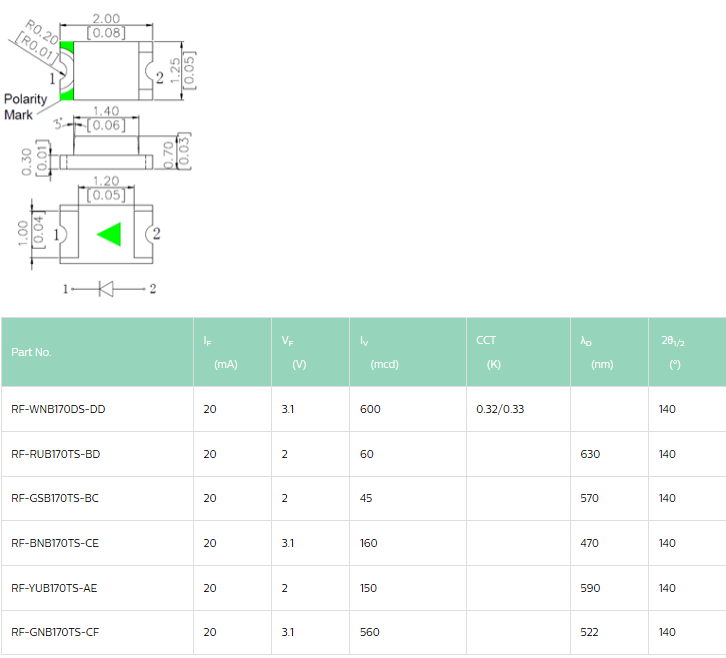This screenshot has width=726, height=658.
Task: Click the green polarity mark on the top view
Action: tap(67, 71)
